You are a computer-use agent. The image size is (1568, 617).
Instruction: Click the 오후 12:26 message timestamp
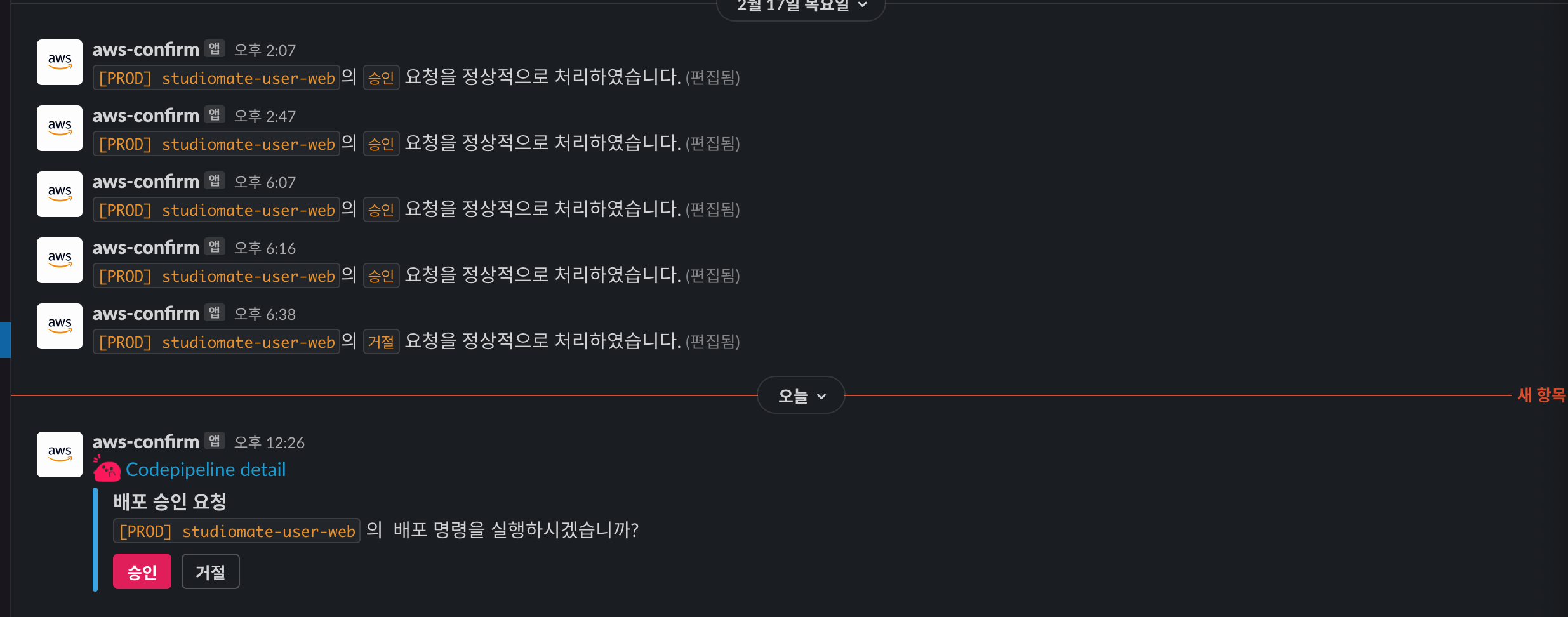[269, 442]
